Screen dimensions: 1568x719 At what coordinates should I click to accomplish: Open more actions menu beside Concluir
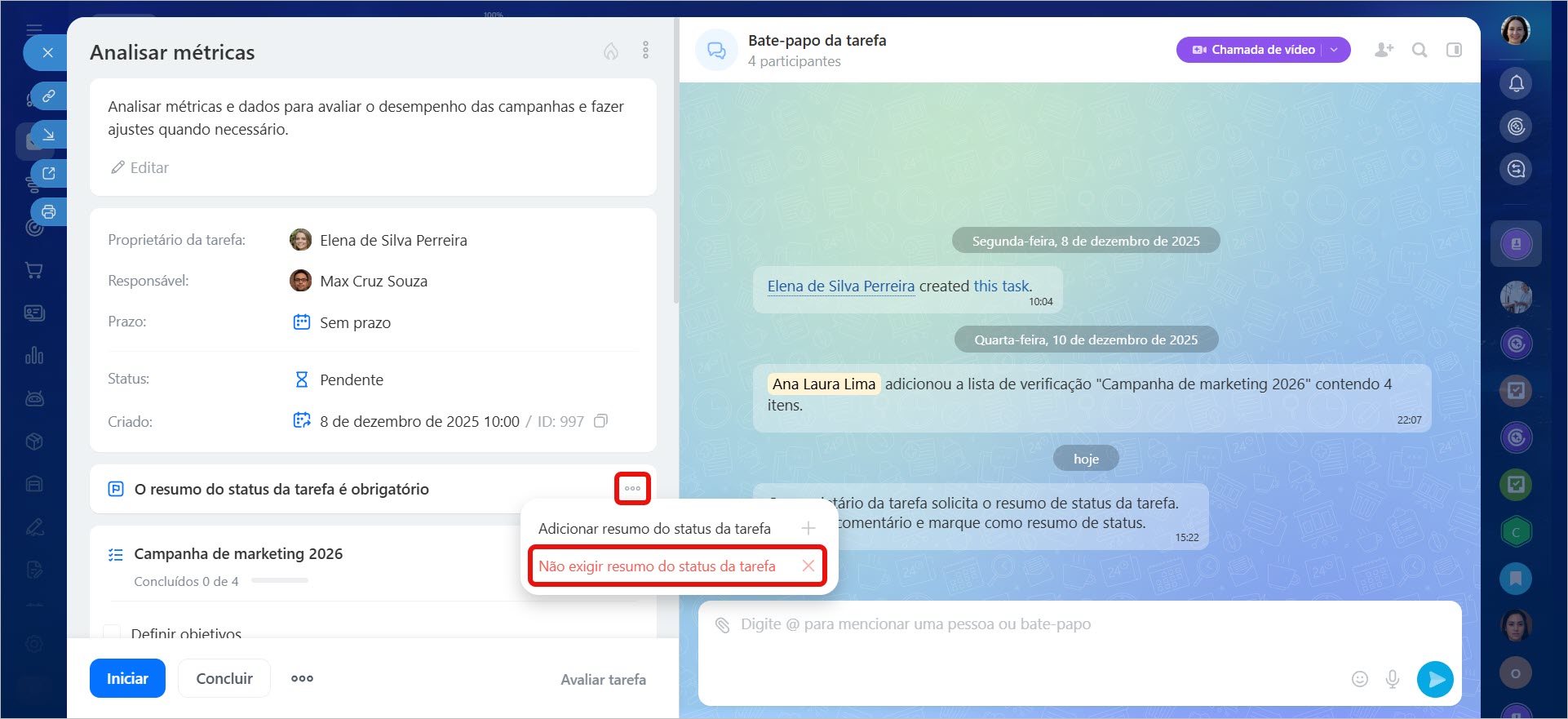point(302,678)
